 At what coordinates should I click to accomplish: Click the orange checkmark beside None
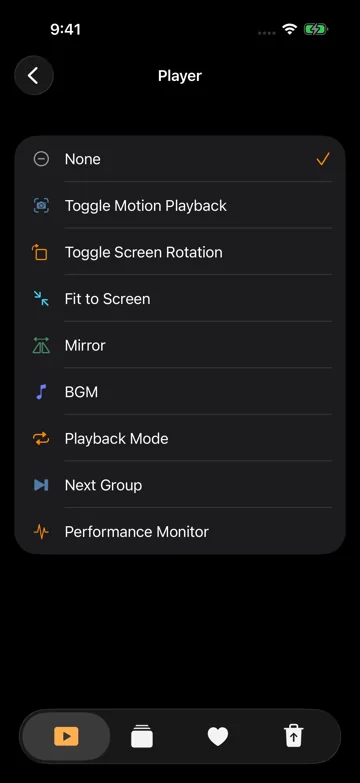(x=323, y=159)
